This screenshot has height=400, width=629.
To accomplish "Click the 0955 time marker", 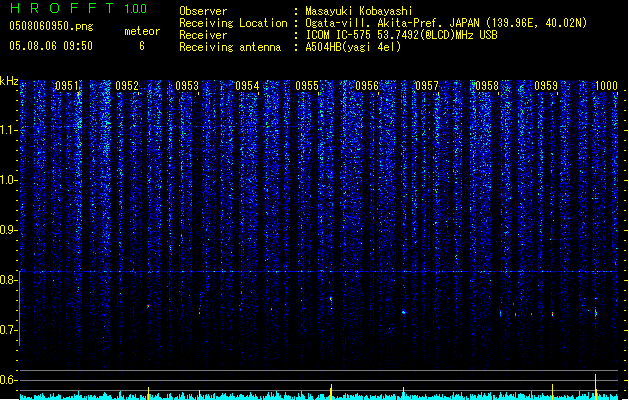I will click(307, 86).
